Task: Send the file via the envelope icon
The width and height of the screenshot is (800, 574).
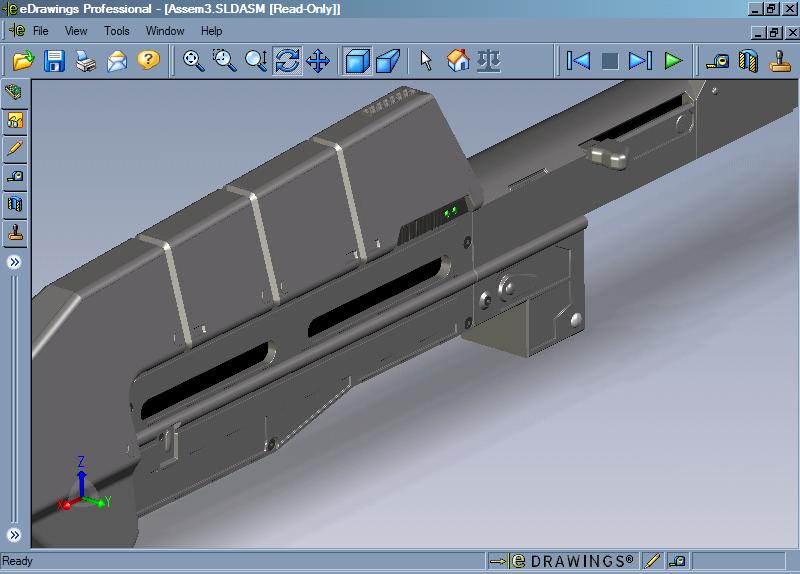Action: [x=117, y=61]
